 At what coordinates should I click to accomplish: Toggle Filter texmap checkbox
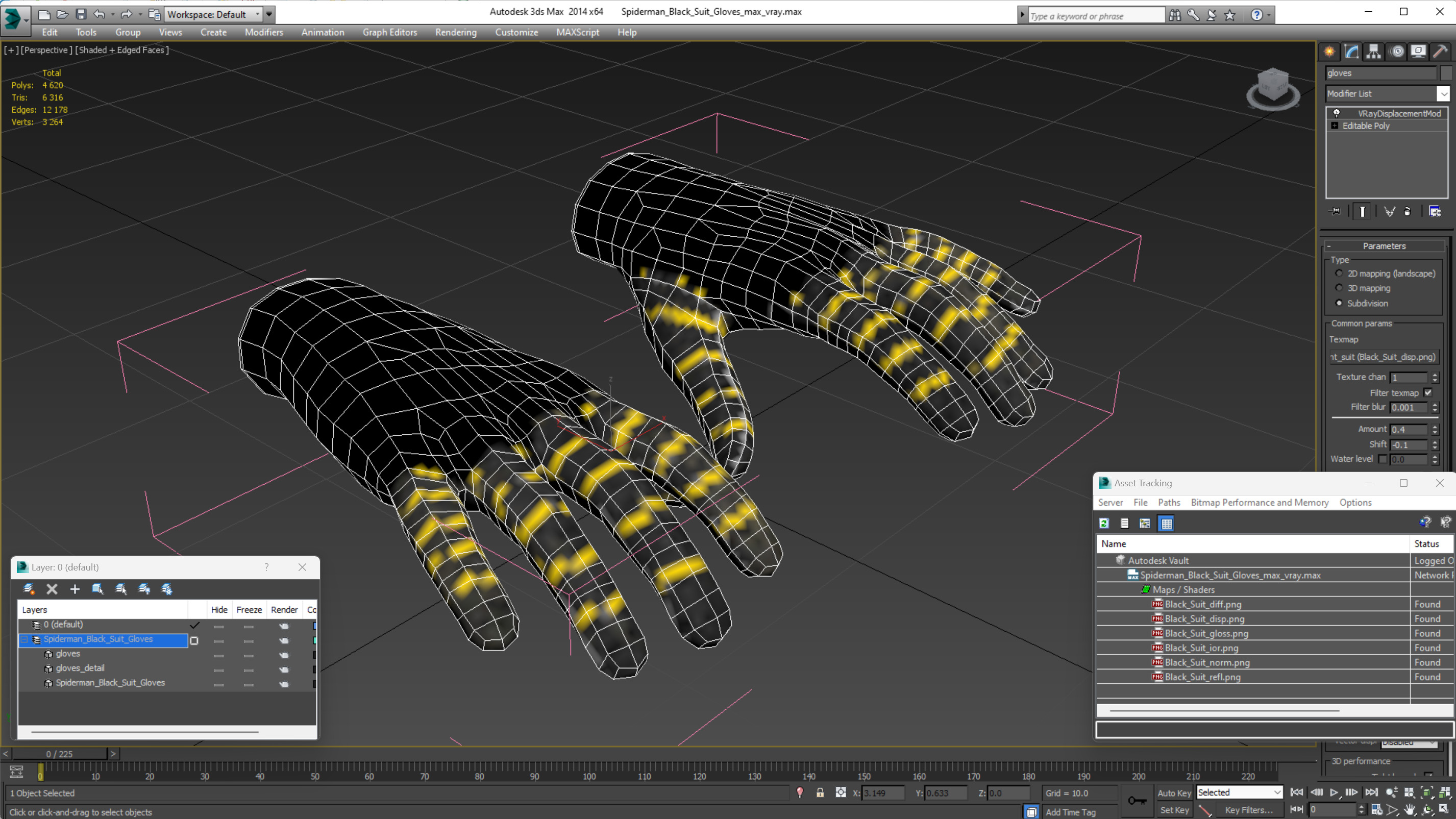[x=1428, y=393]
